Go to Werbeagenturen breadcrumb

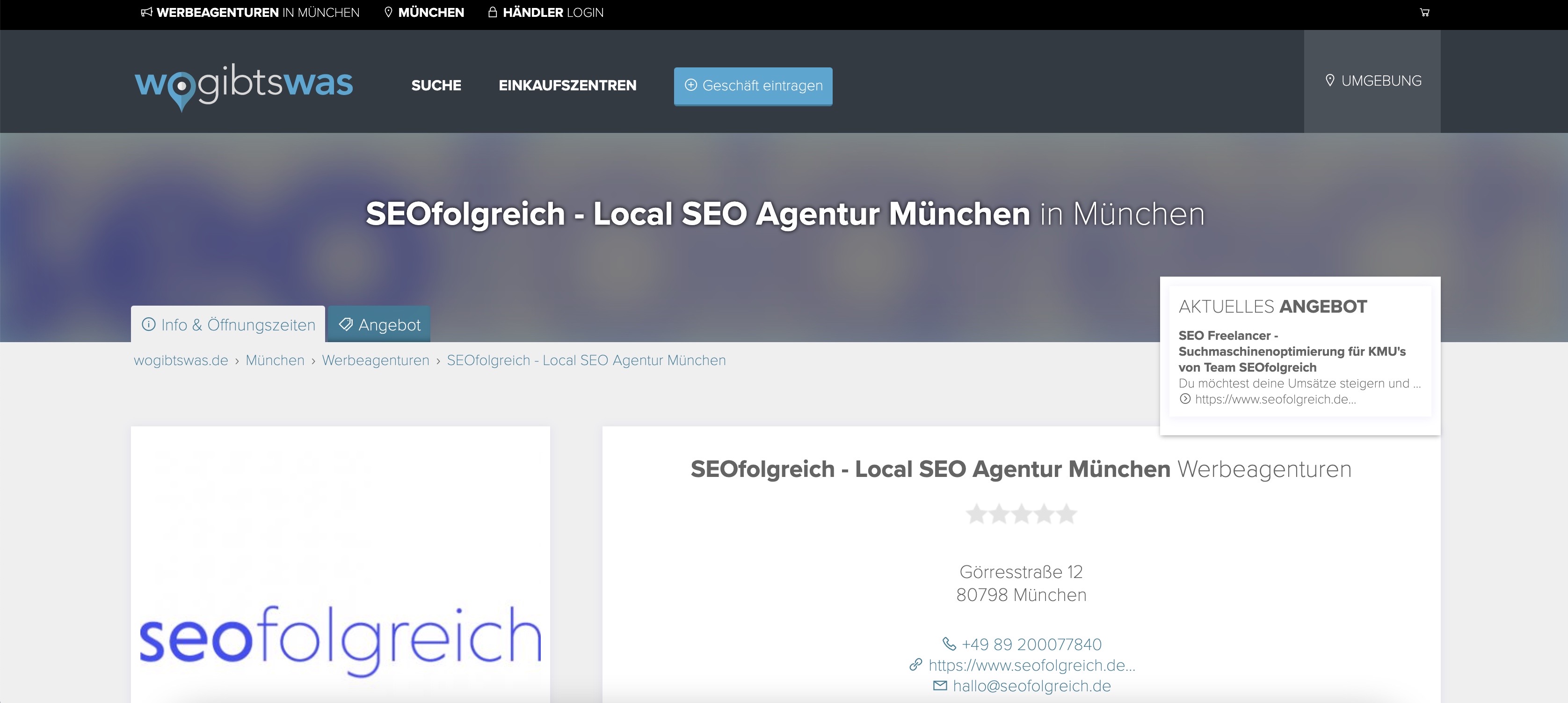coord(376,360)
